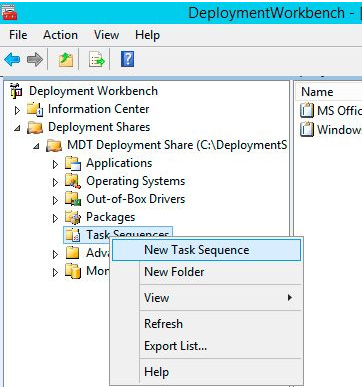Screen dimensions: 364x392
Task: Click the Up one level folder icon
Action: 66,60
